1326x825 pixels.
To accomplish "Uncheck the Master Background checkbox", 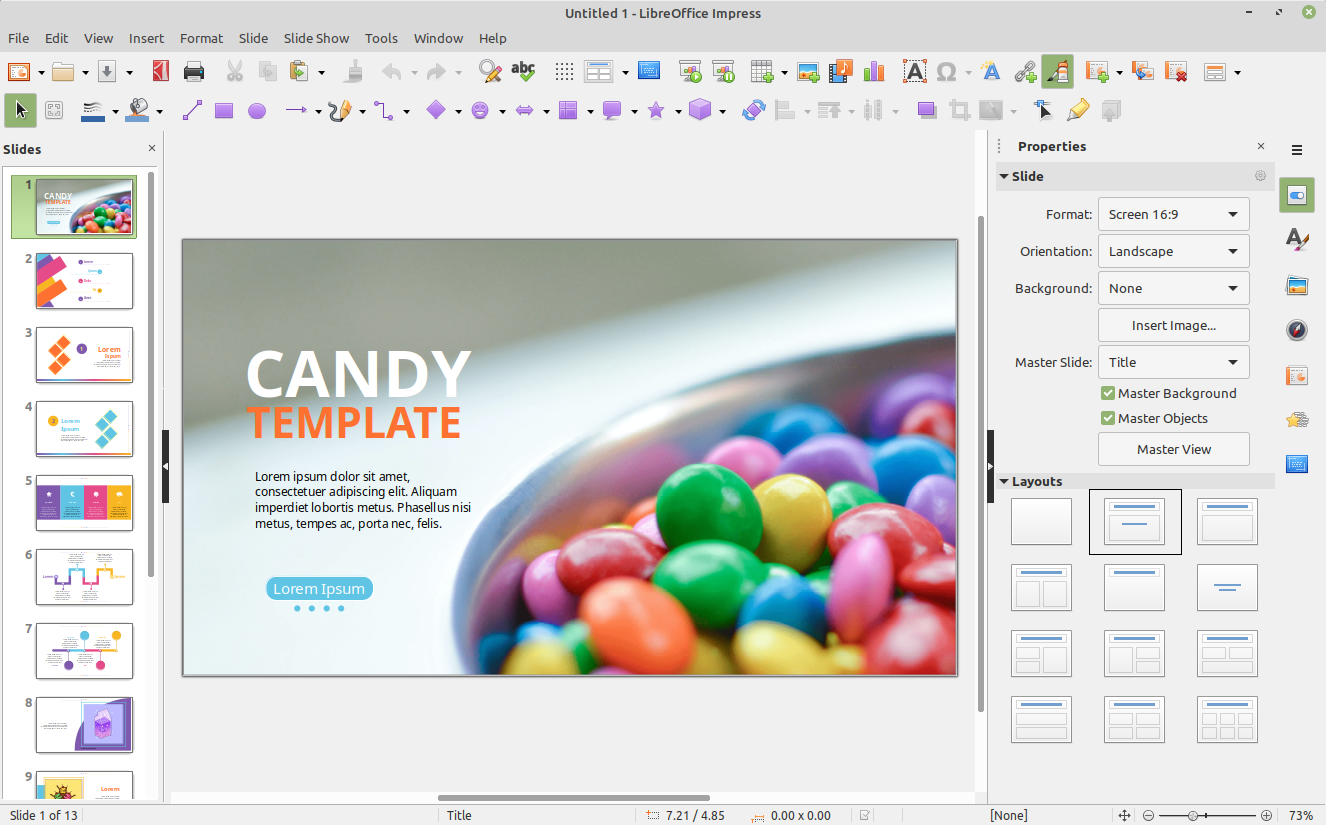I will coord(1108,393).
